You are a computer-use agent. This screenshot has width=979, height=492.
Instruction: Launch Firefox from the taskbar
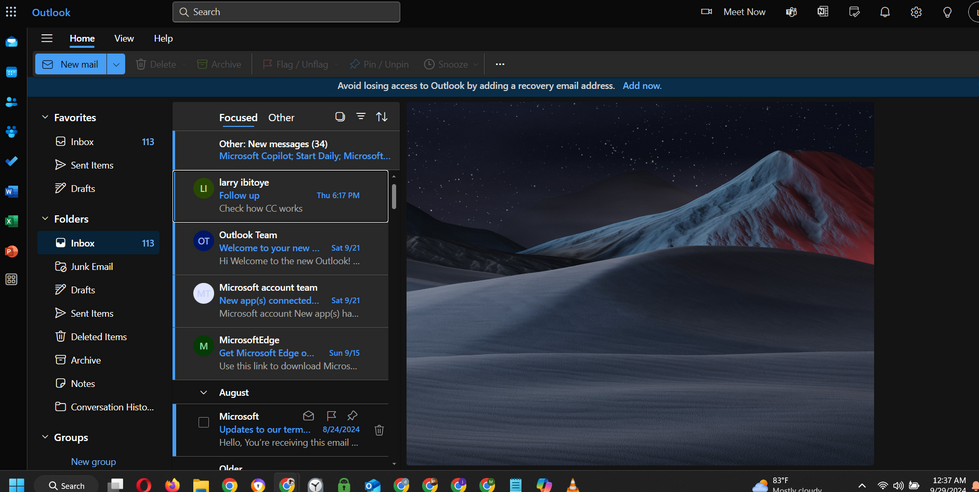(x=172, y=485)
